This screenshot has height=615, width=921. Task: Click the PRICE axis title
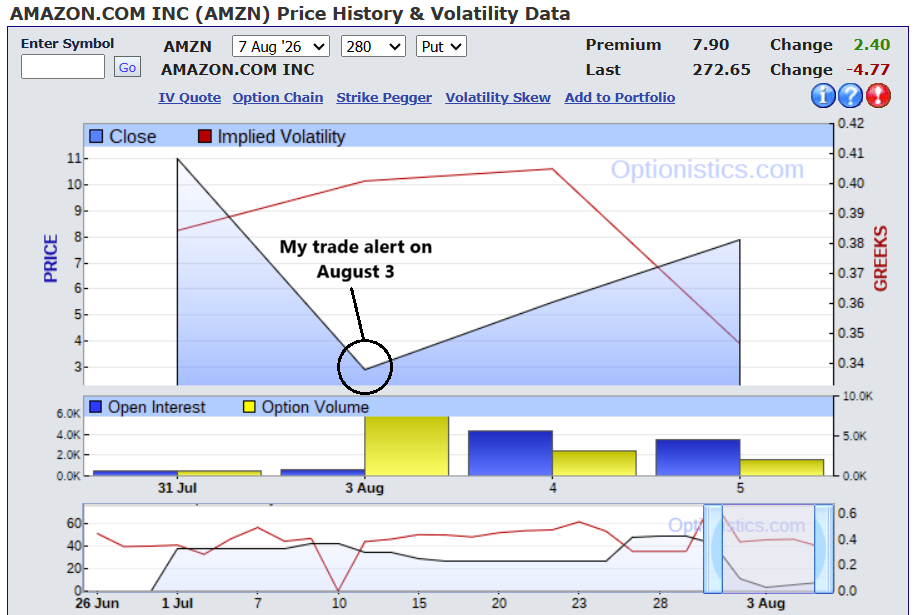click(x=51, y=258)
